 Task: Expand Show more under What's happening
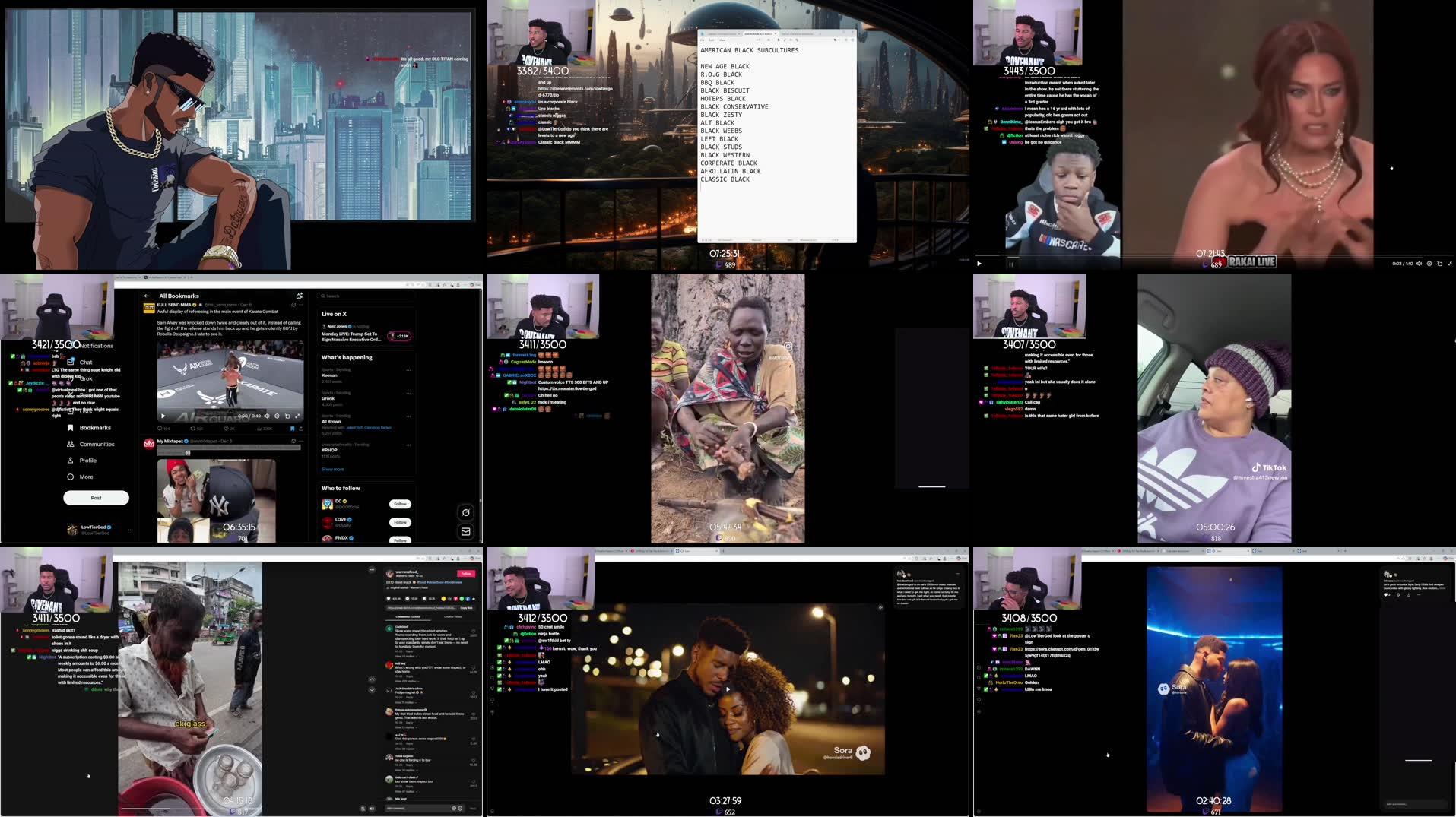point(333,469)
